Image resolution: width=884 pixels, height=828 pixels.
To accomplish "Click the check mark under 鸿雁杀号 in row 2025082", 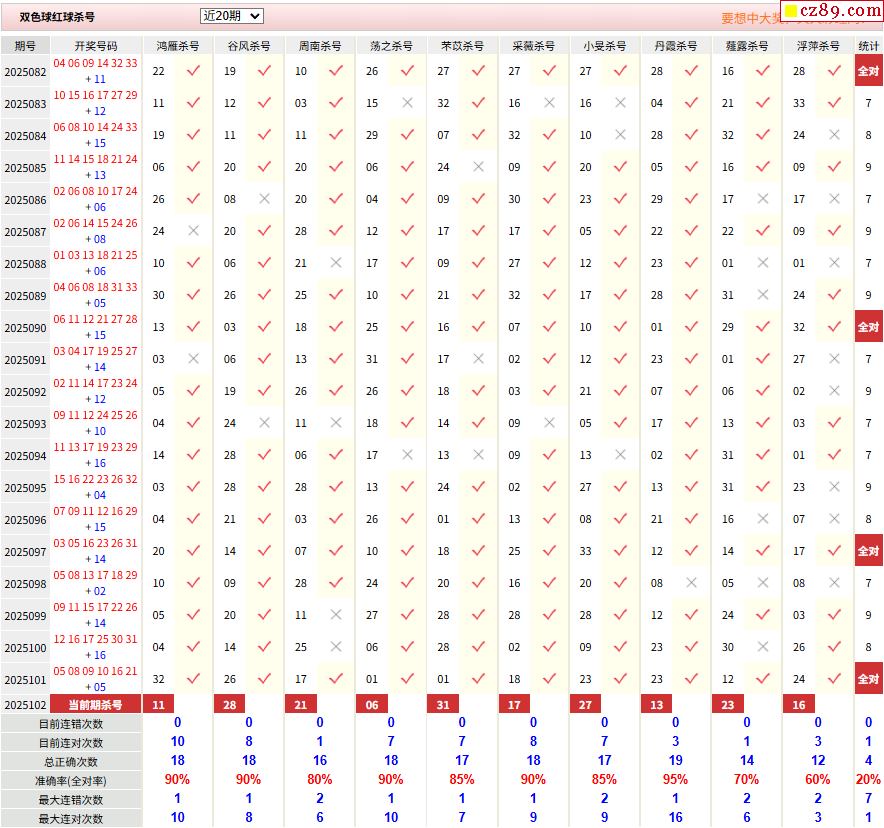I will pyautogui.click(x=193, y=71).
